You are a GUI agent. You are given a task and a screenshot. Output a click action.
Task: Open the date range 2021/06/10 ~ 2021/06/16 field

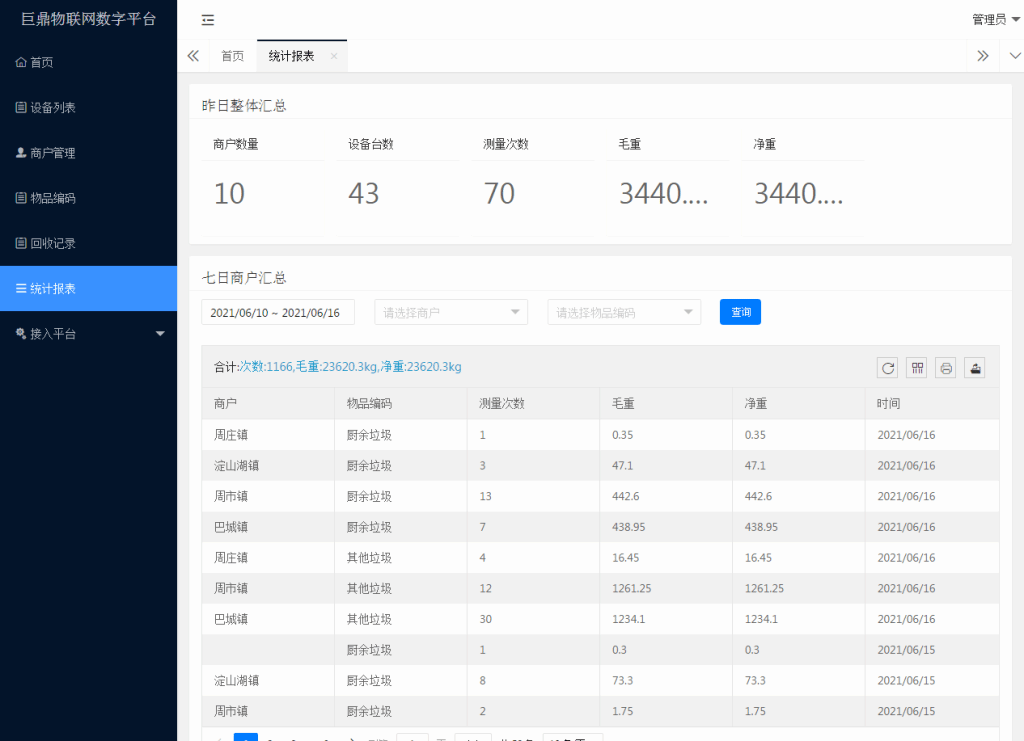tap(278, 312)
